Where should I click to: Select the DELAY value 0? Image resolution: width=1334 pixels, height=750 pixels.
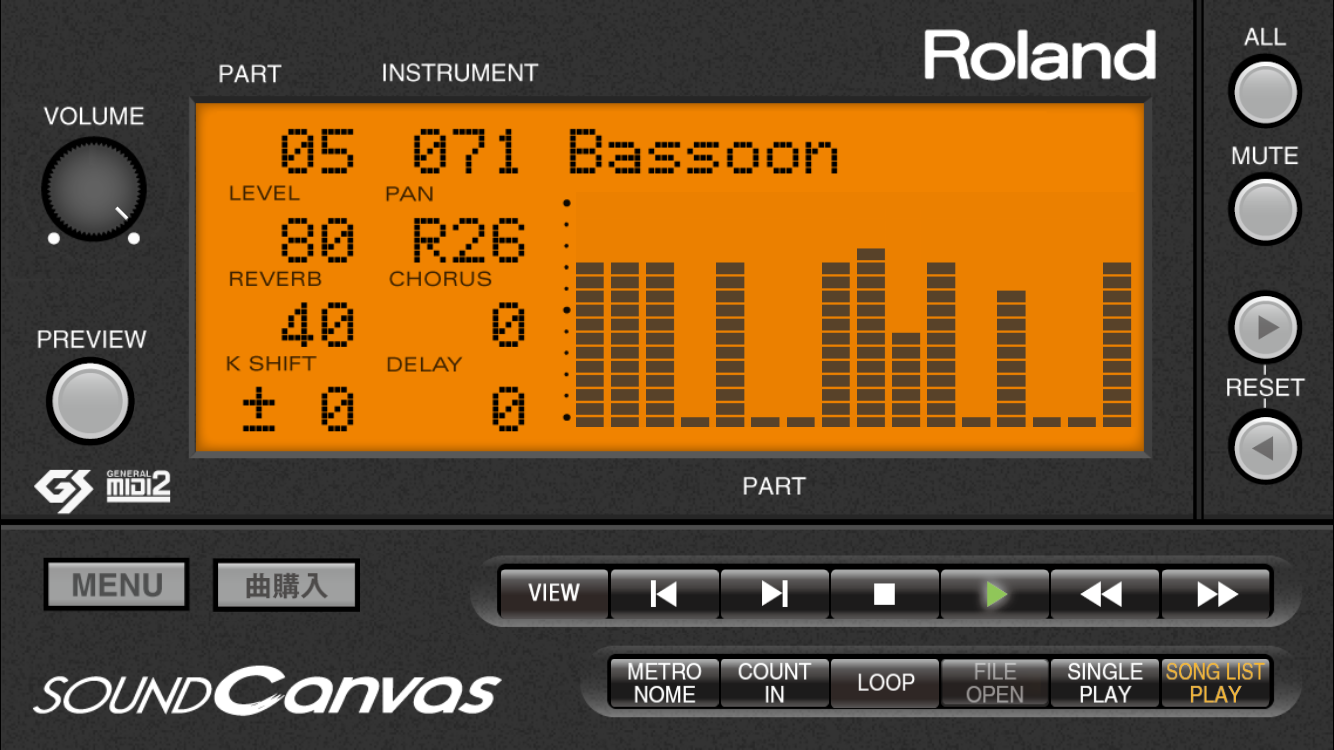(x=508, y=410)
